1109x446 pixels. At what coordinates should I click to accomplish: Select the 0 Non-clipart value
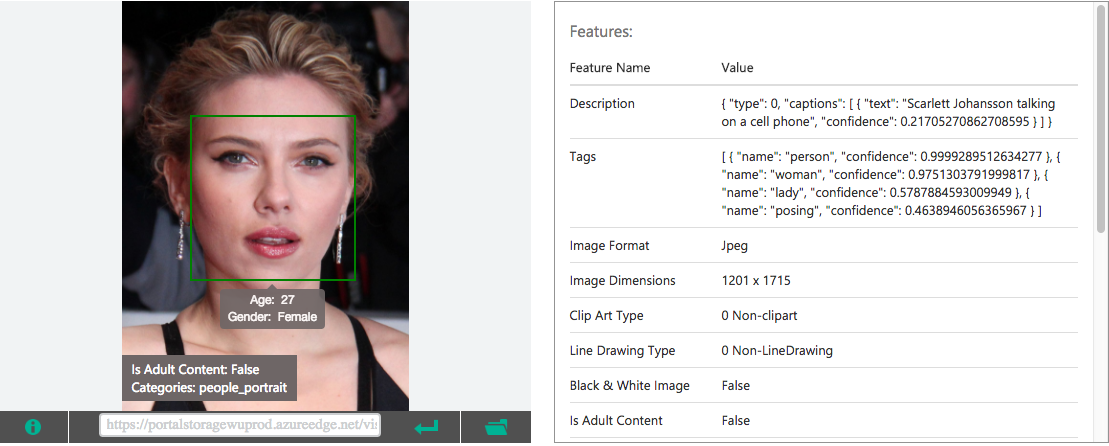pyautogui.click(x=759, y=315)
